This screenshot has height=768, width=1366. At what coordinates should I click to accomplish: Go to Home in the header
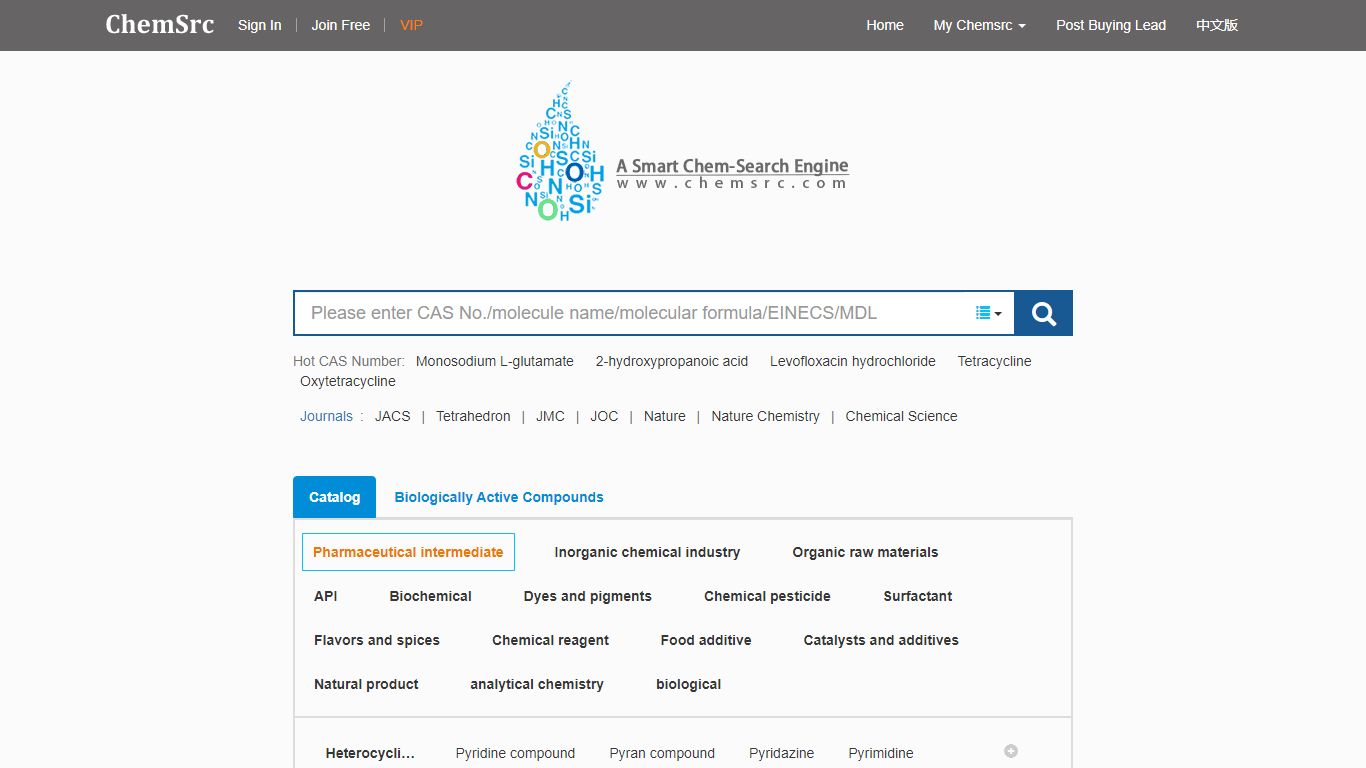tap(885, 25)
